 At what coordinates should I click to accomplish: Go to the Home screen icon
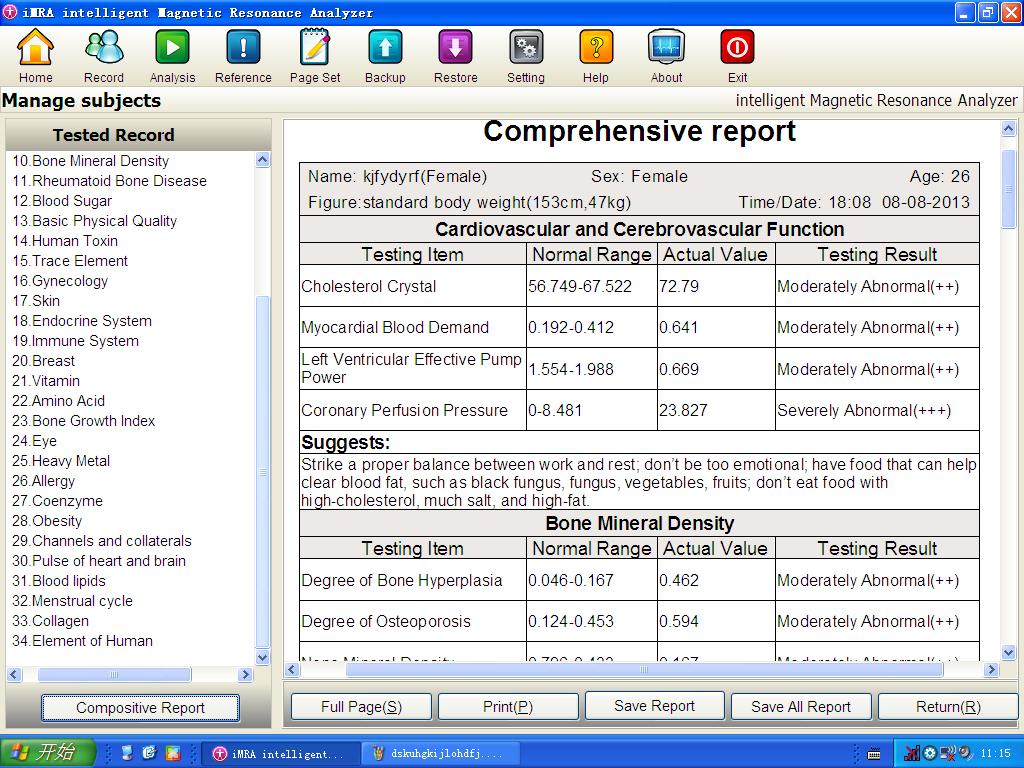coord(35,47)
